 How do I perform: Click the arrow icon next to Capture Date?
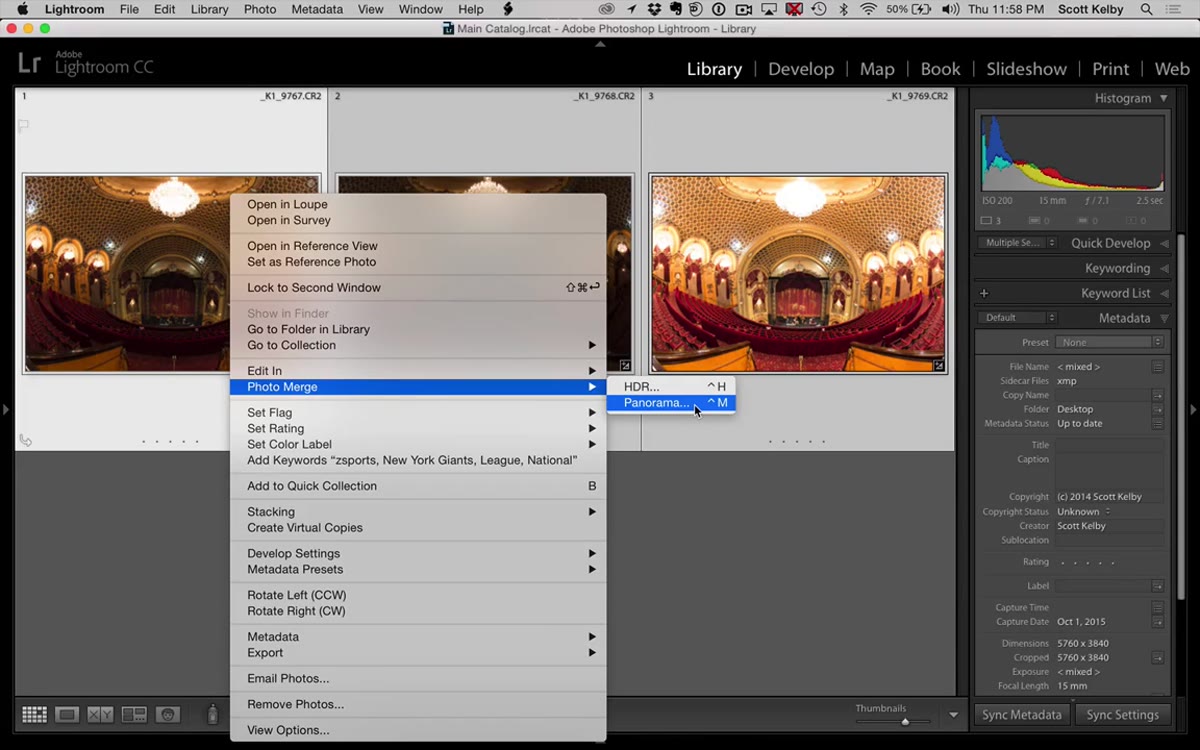tap(1158, 622)
